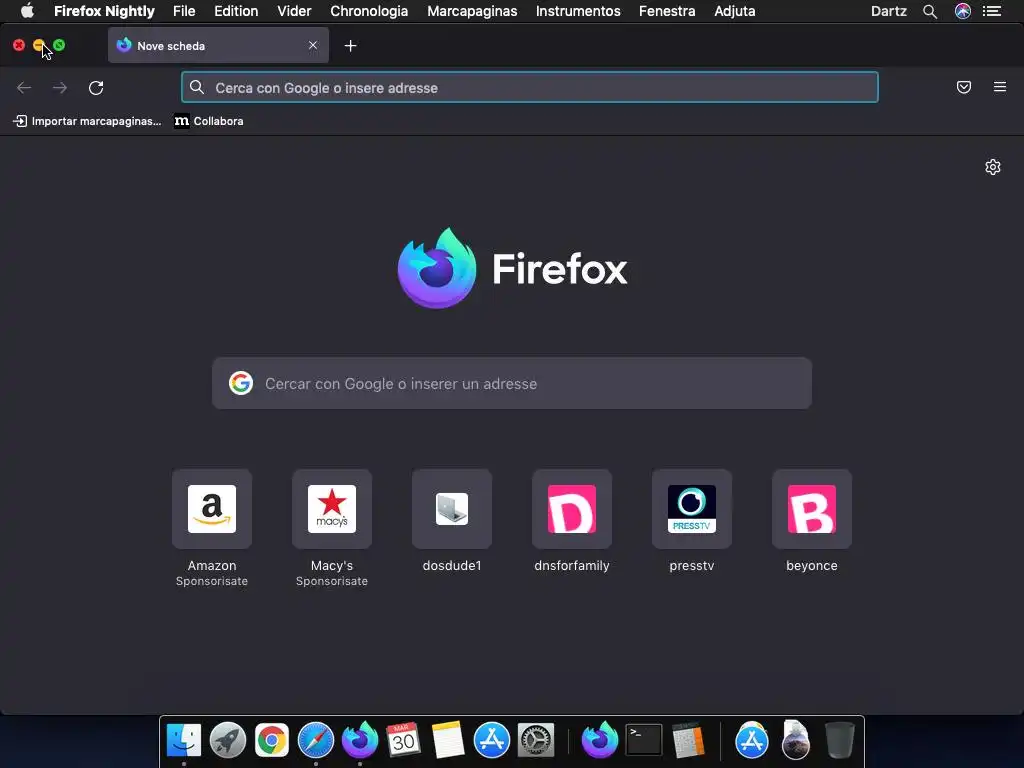Open the presstv shortcut tile
Screen dimensions: 1024x768
[x=692, y=509]
